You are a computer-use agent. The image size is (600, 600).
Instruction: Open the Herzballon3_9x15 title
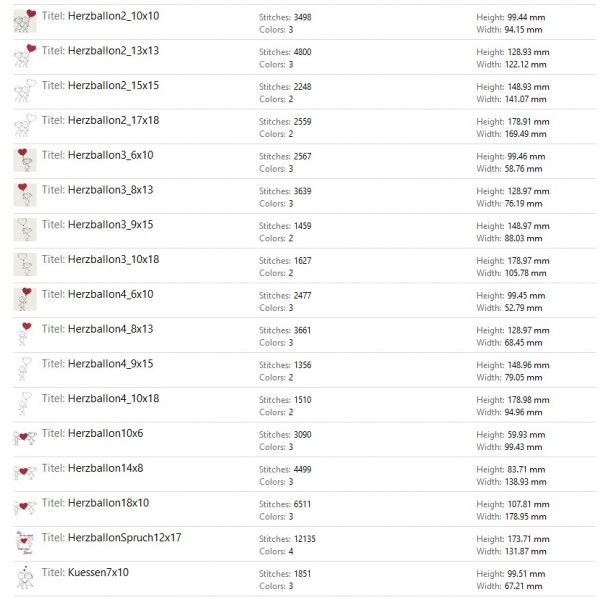pos(110,225)
